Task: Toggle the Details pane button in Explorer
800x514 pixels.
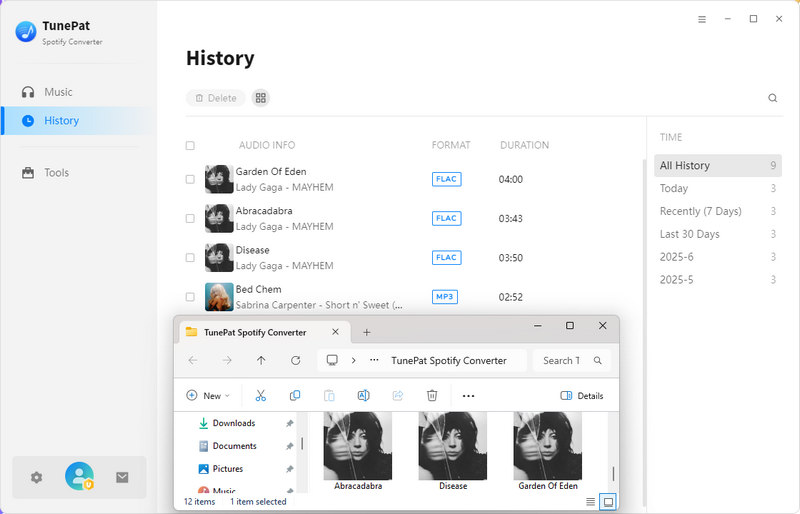Action: point(582,396)
